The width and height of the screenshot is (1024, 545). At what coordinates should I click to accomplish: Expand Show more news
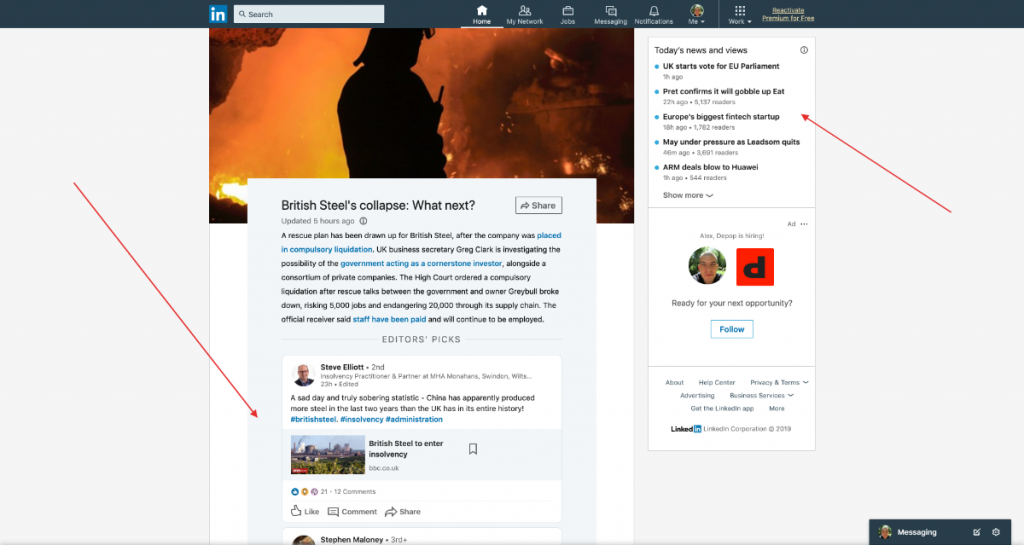coord(688,195)
